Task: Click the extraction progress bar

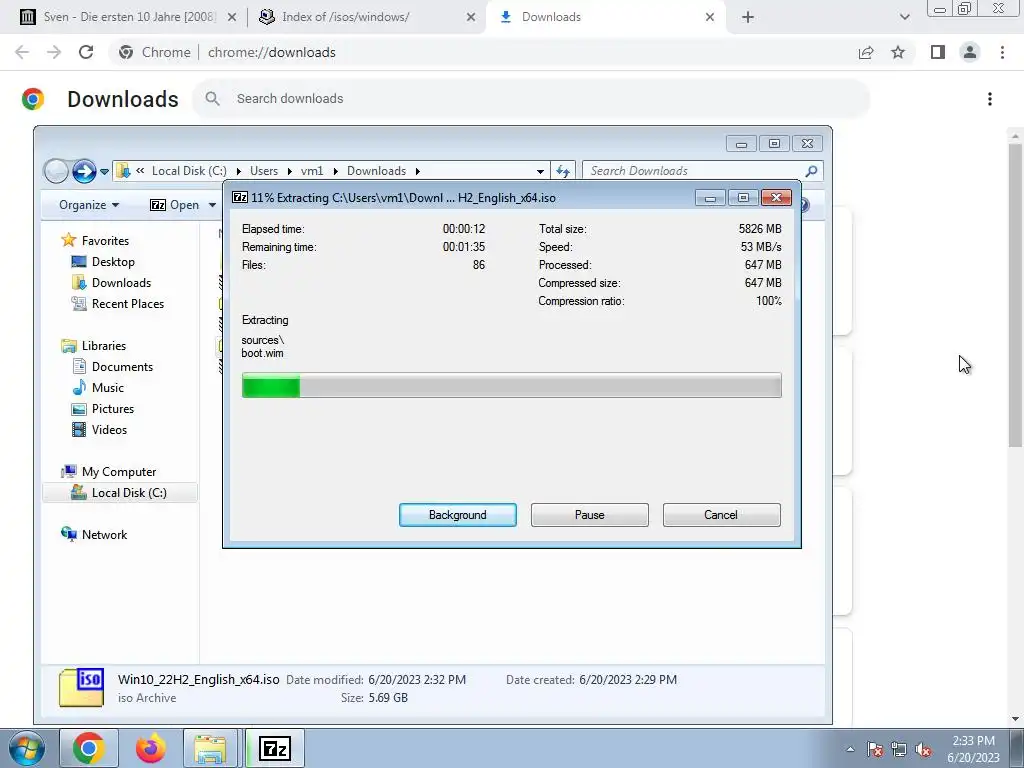Action: [511, 385]
